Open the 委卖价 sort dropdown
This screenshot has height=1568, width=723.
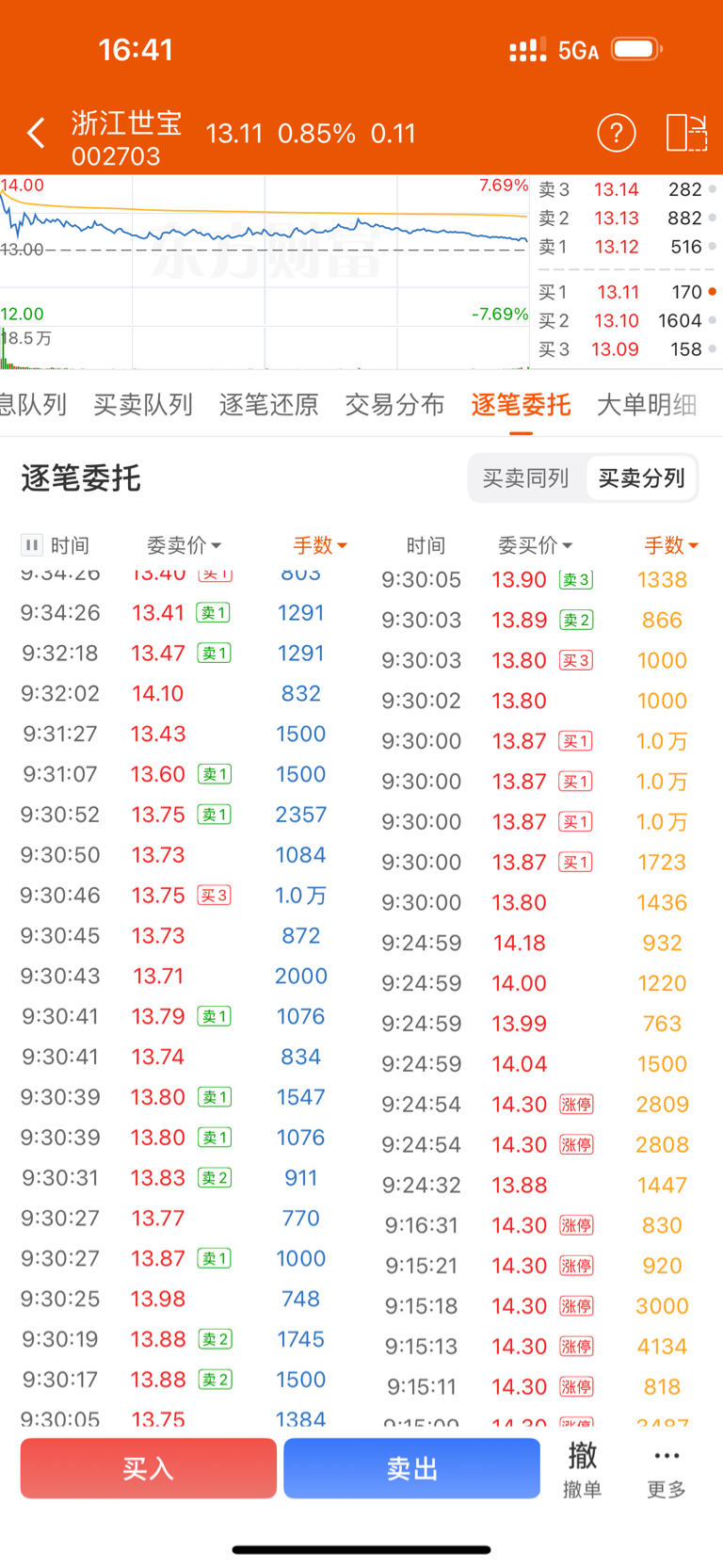tap(184, 545)
